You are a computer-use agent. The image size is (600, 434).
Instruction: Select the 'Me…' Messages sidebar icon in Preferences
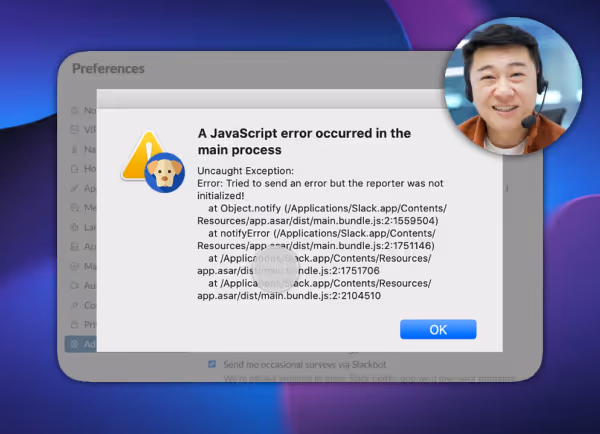click(x=75, y=207)
